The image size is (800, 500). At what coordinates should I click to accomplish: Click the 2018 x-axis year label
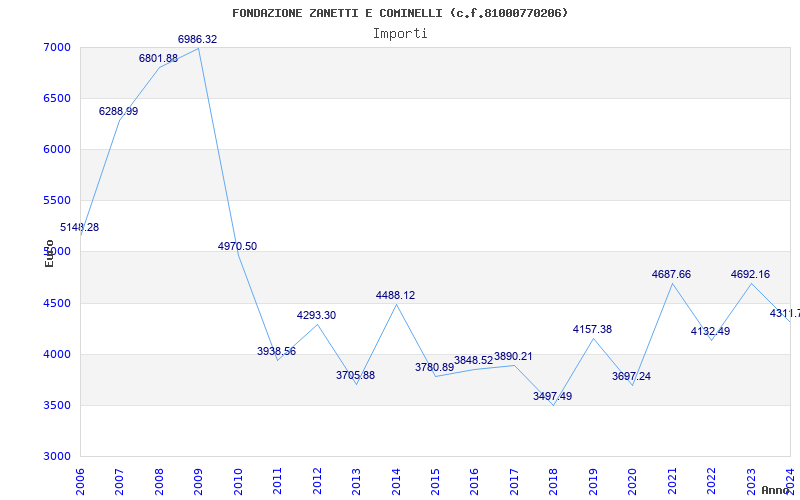[554, 482]
